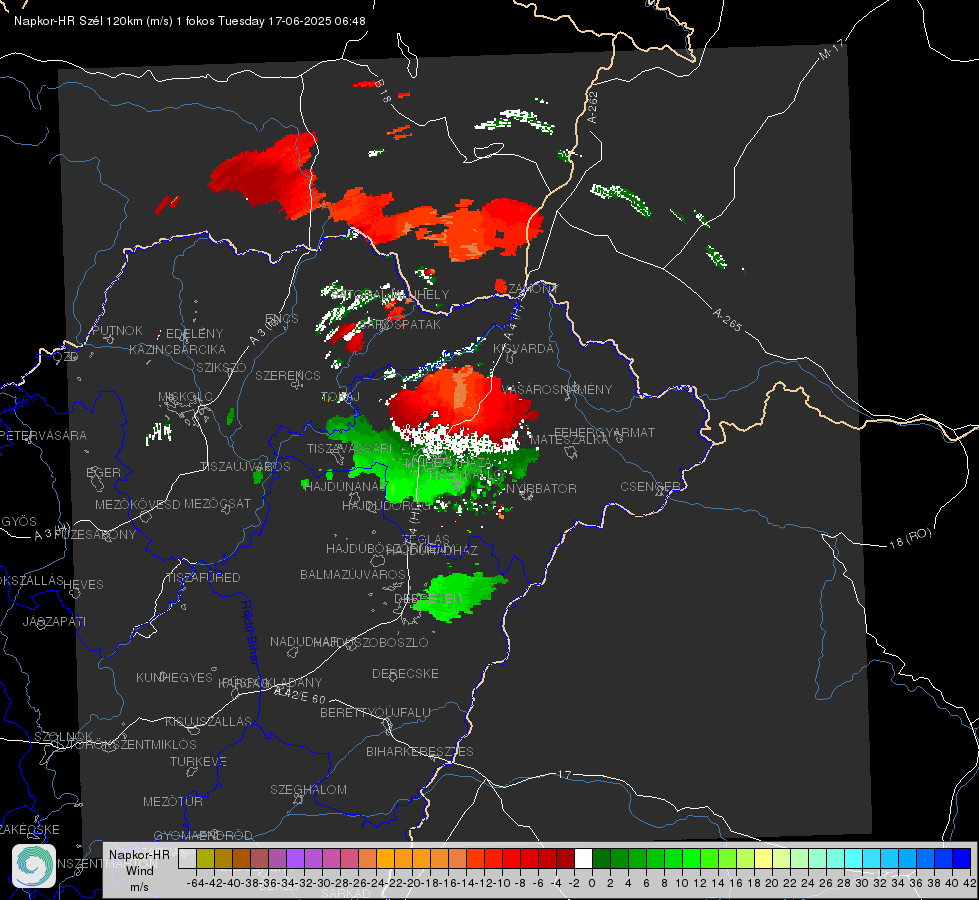
Task: Click the NYÍRBÁTOR city label
Action: click(x=541, y=488)
